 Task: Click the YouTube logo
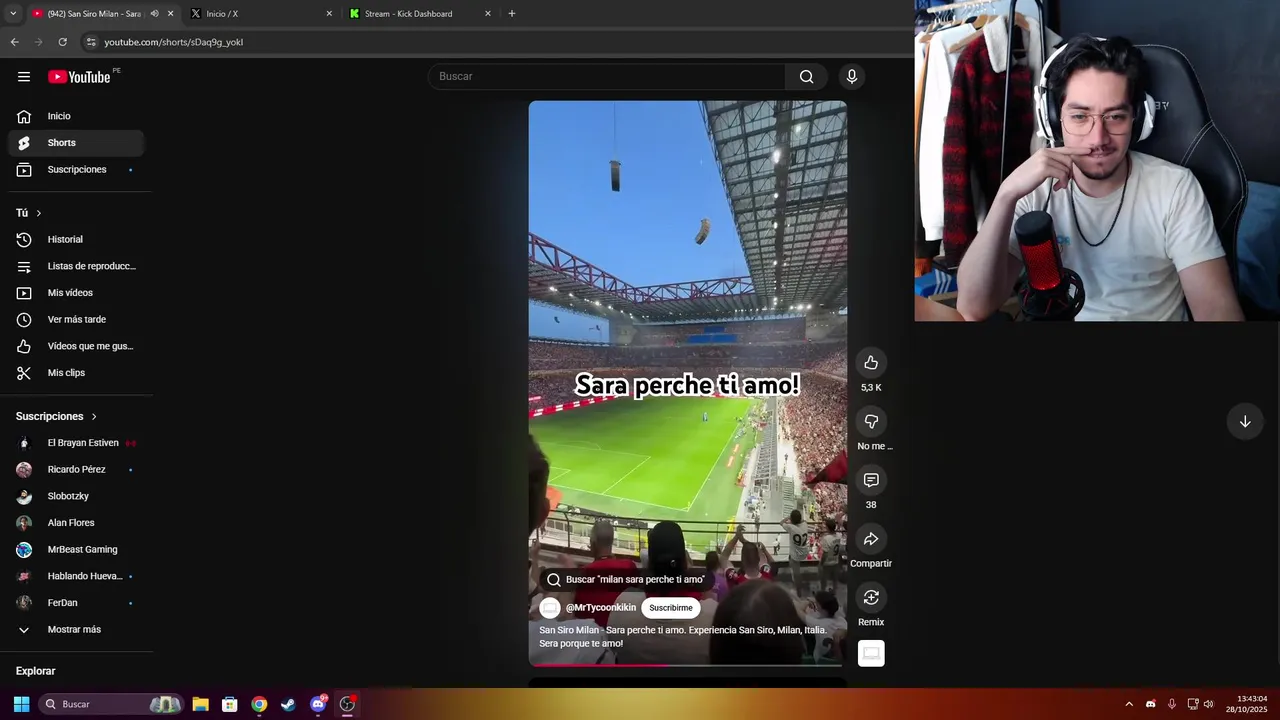pyautogui.click(x=79, y=77)
